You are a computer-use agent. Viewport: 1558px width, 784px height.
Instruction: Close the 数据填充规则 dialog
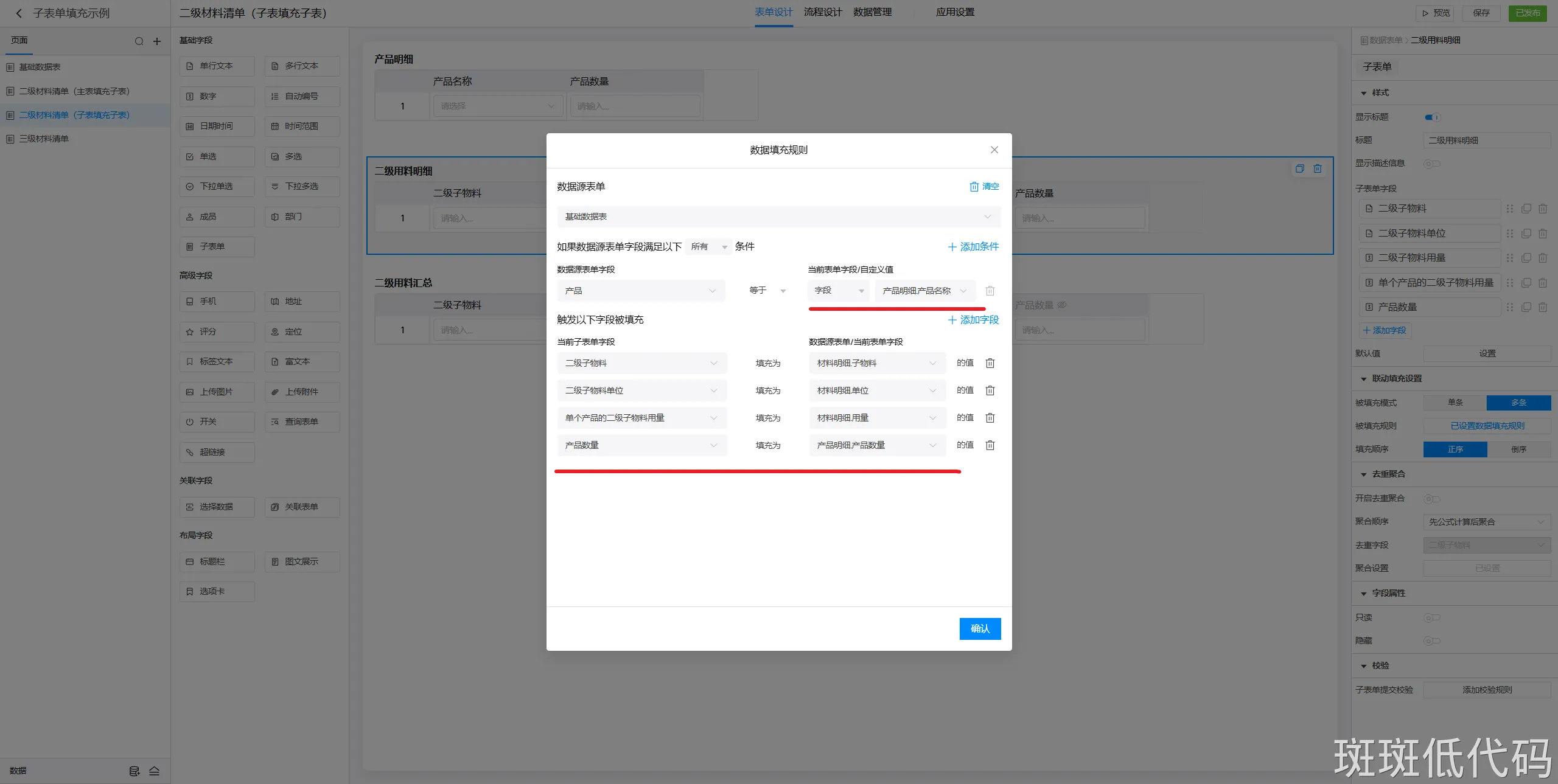tap(994, 150)
